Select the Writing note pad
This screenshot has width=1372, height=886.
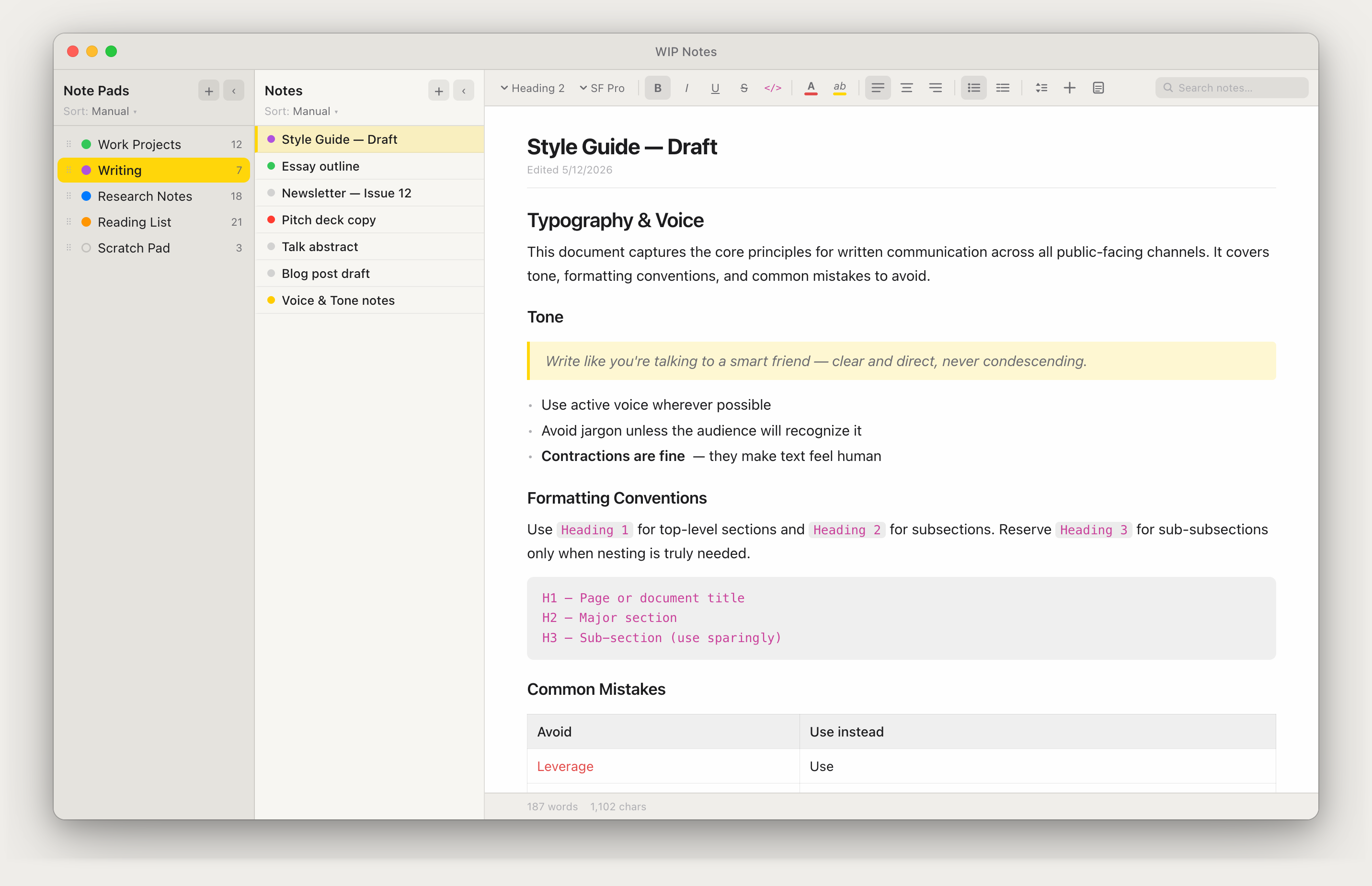click(x=153, y=170)
